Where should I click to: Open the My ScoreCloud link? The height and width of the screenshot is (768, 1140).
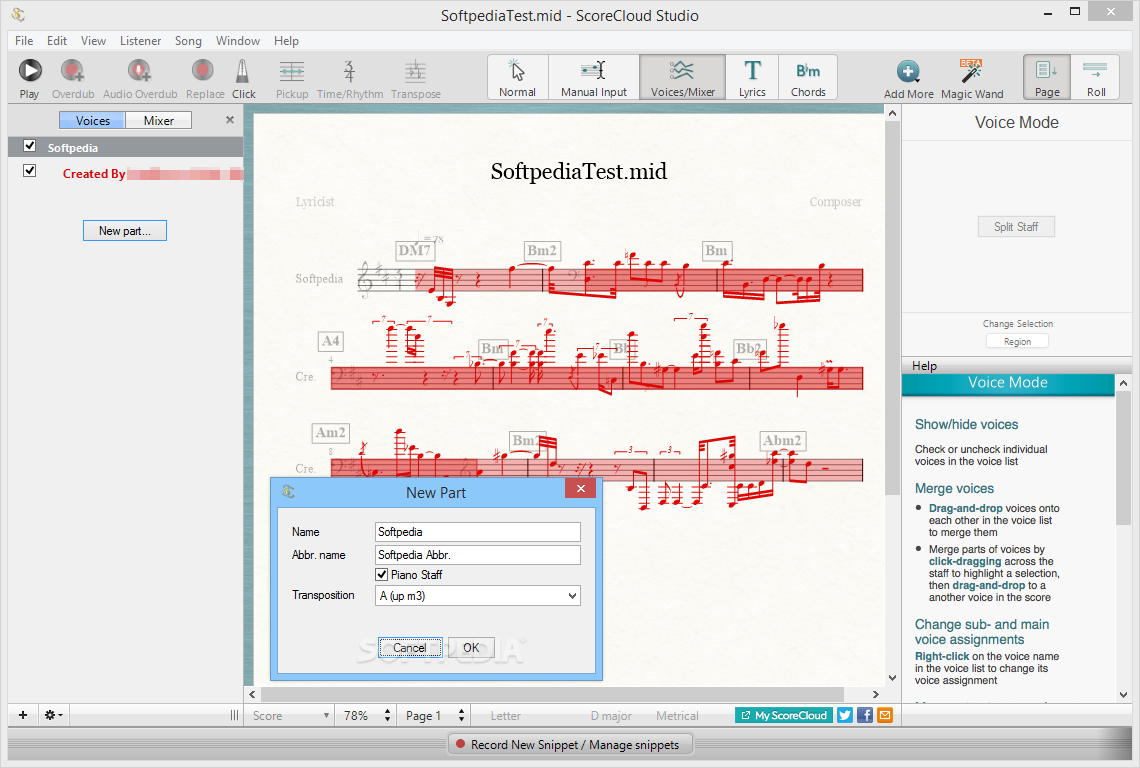(784, 715)
